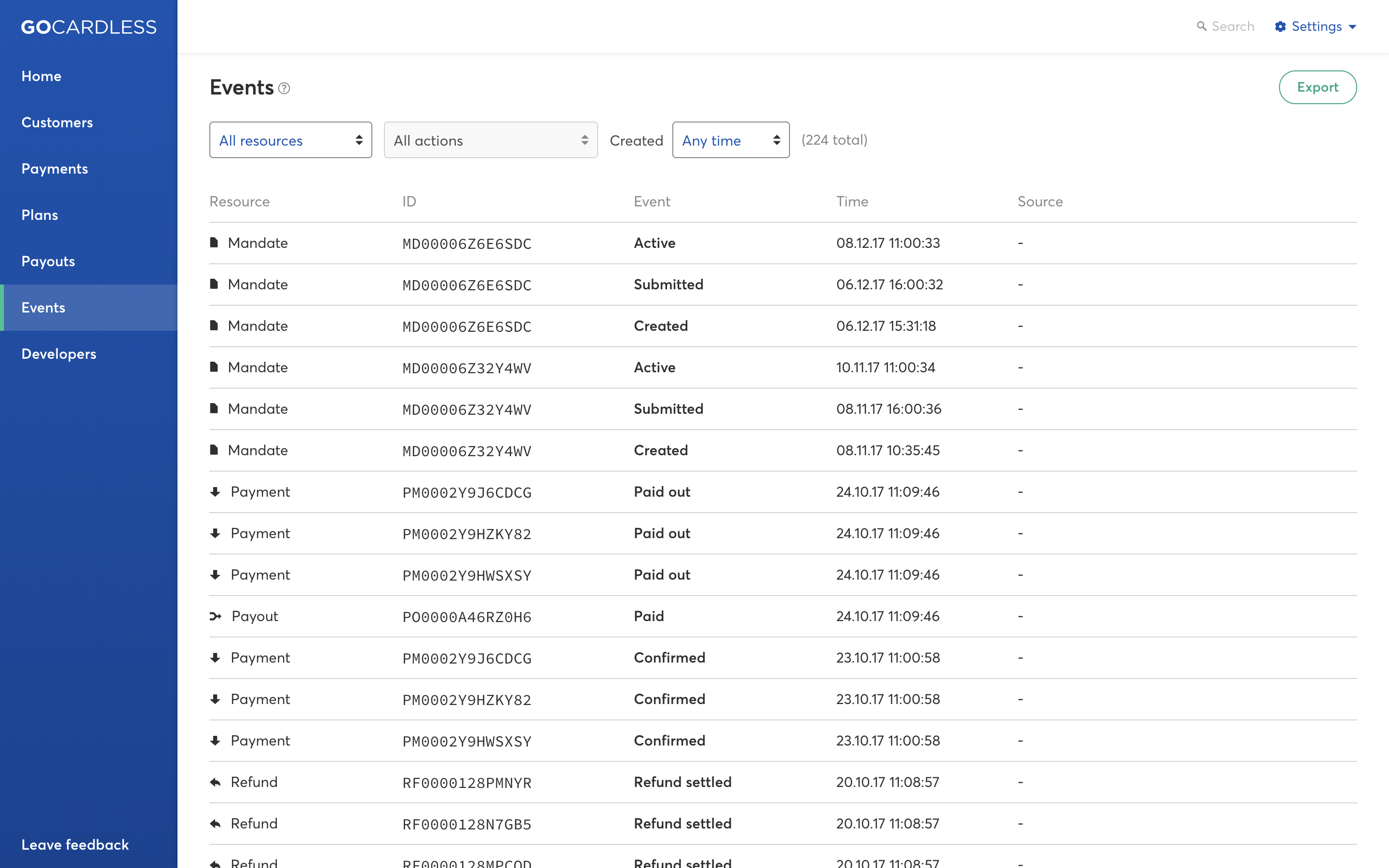Open the All actions dropdown
Image resolution: width=1389 pixels, height=868 pixels.
(x=491, y=140)
